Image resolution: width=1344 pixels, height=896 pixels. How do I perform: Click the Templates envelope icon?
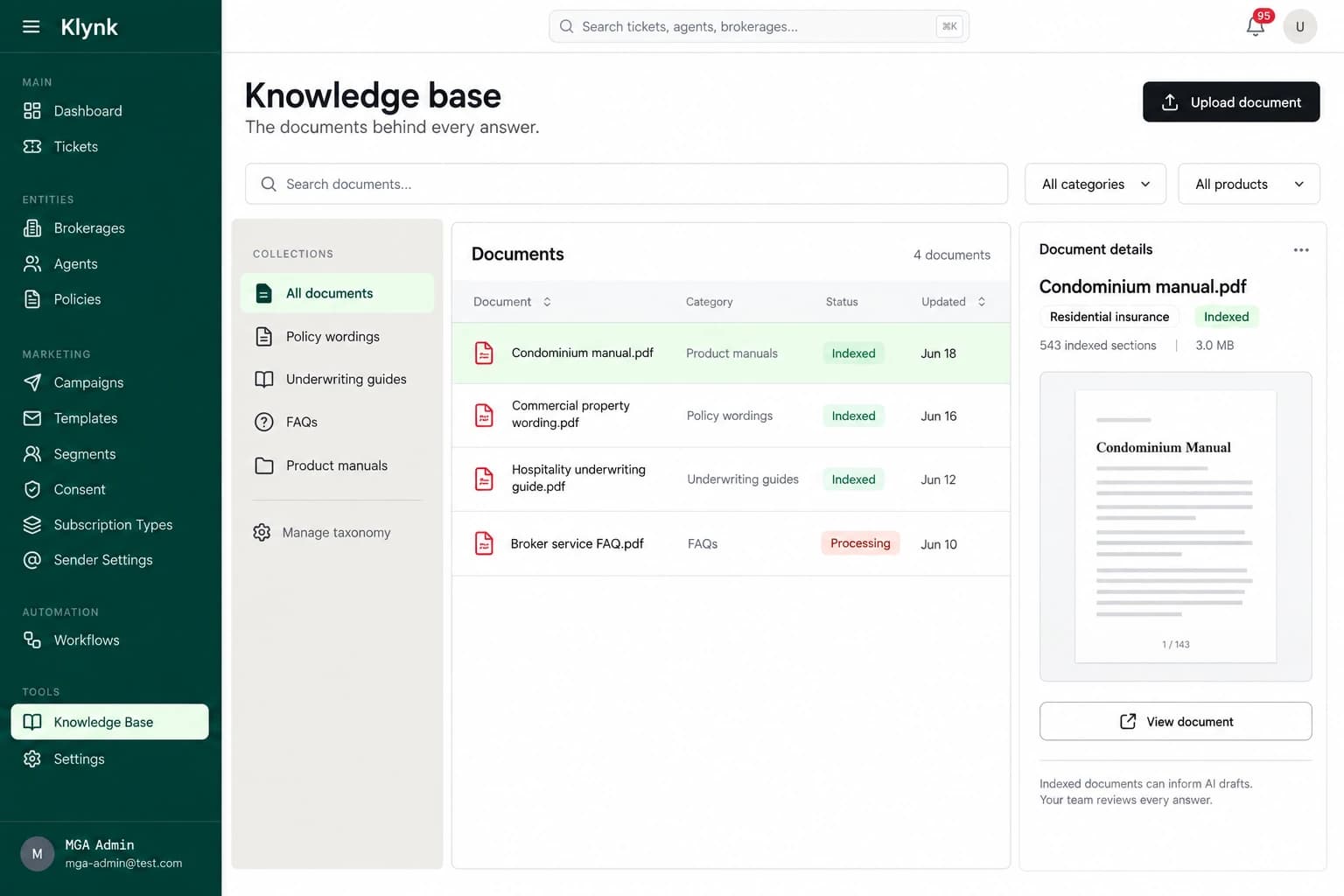(32, 418)
